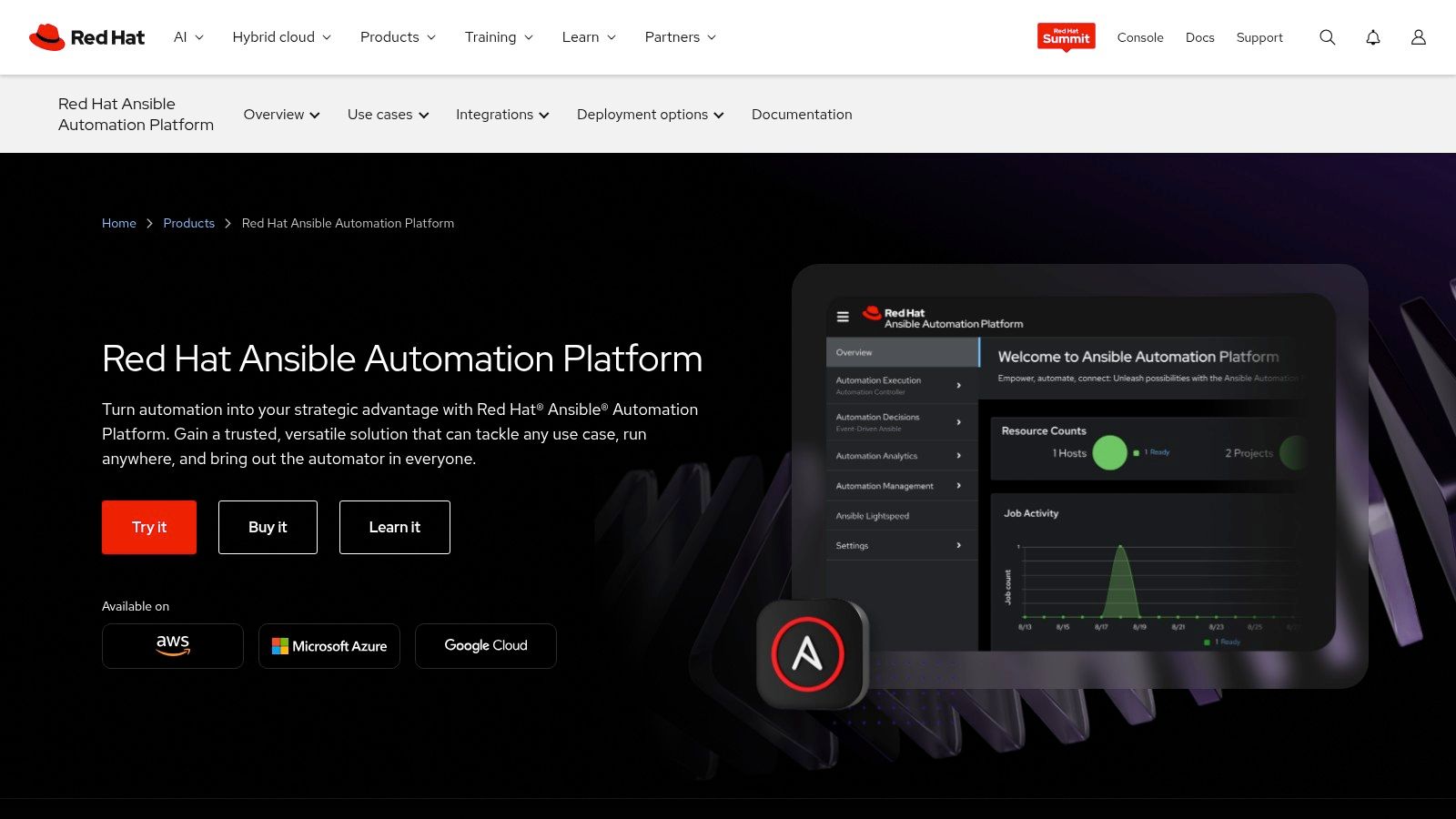Open the search icon

[x=1328, y=37]
